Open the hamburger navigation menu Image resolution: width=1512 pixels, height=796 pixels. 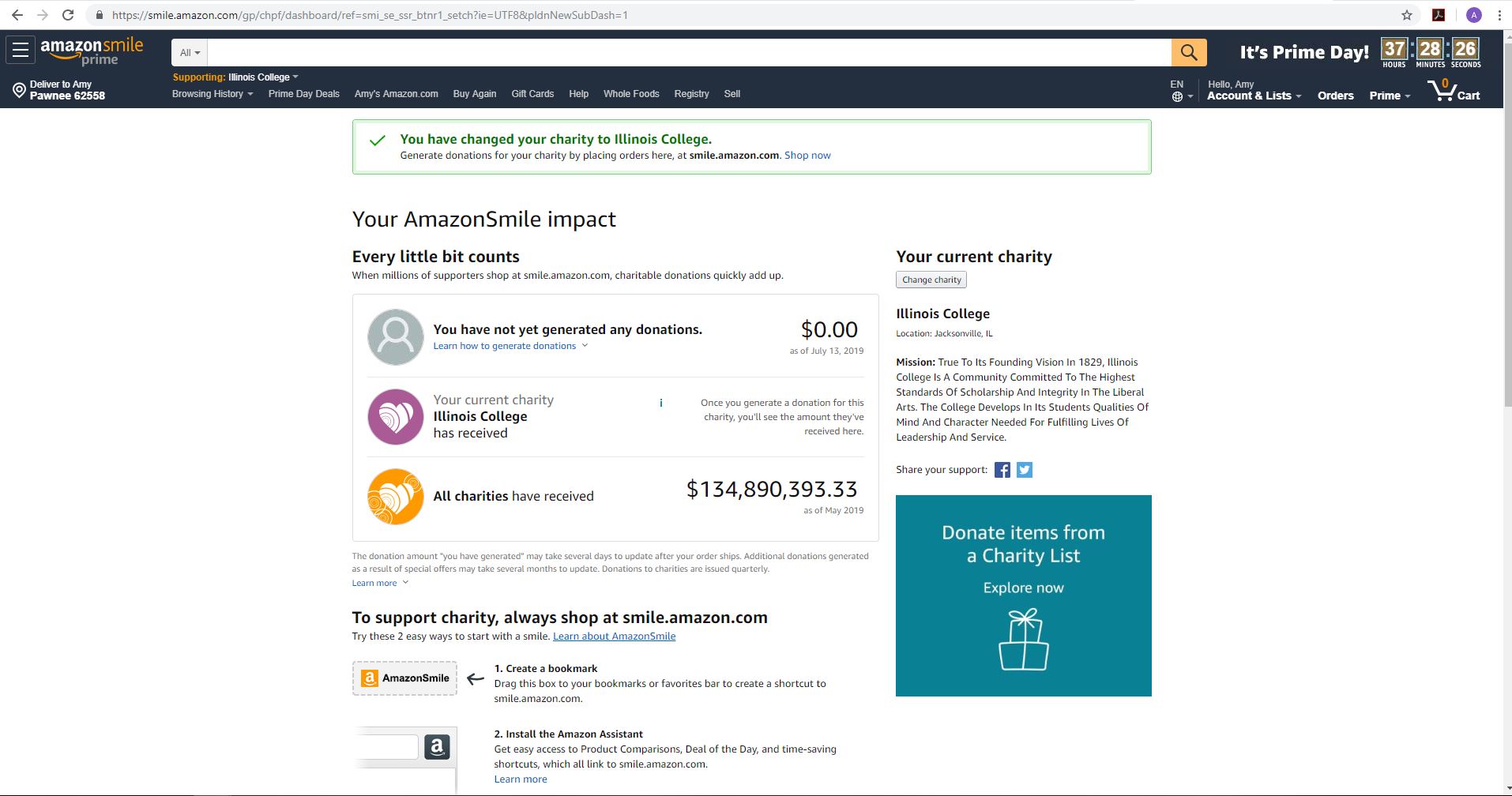(19, 49)
